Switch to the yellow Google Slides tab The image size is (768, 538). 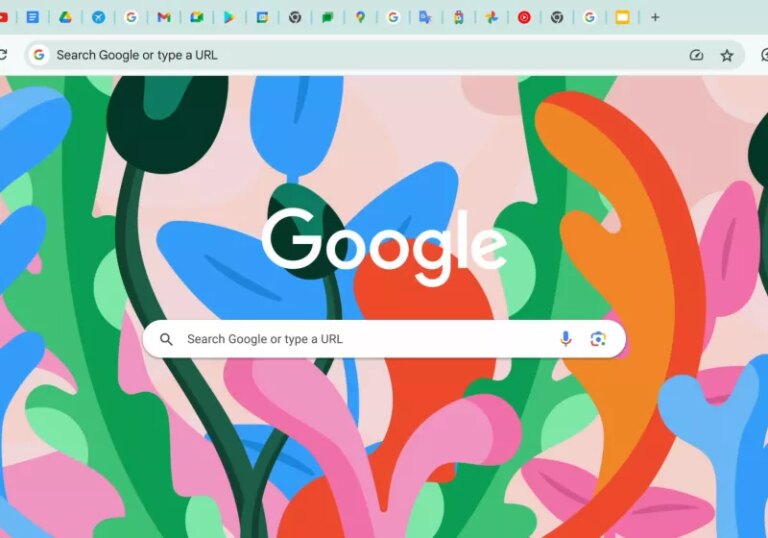pos(623,18)
